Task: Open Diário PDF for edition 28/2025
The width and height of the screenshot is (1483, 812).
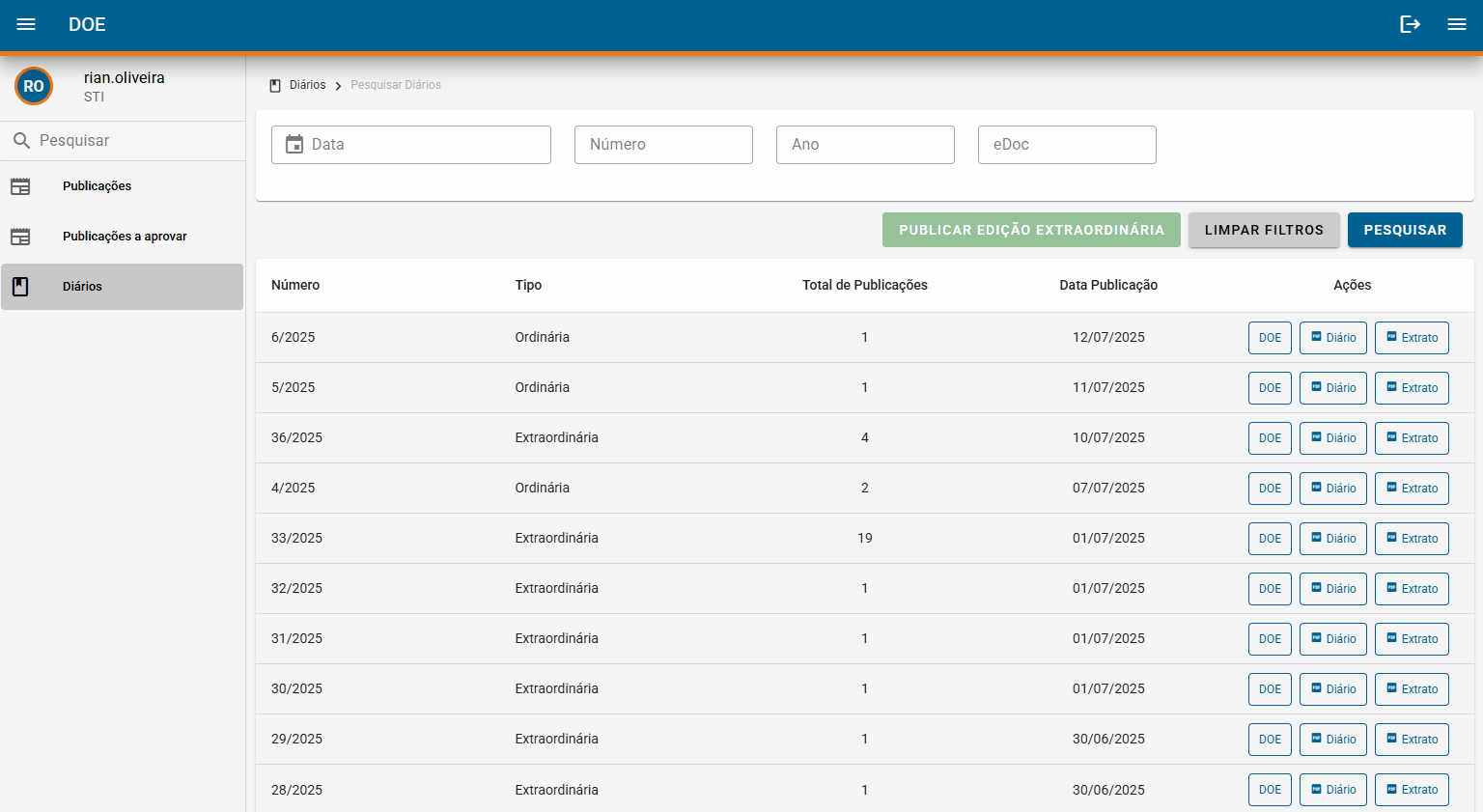Action: click(x=1333, y=790)
